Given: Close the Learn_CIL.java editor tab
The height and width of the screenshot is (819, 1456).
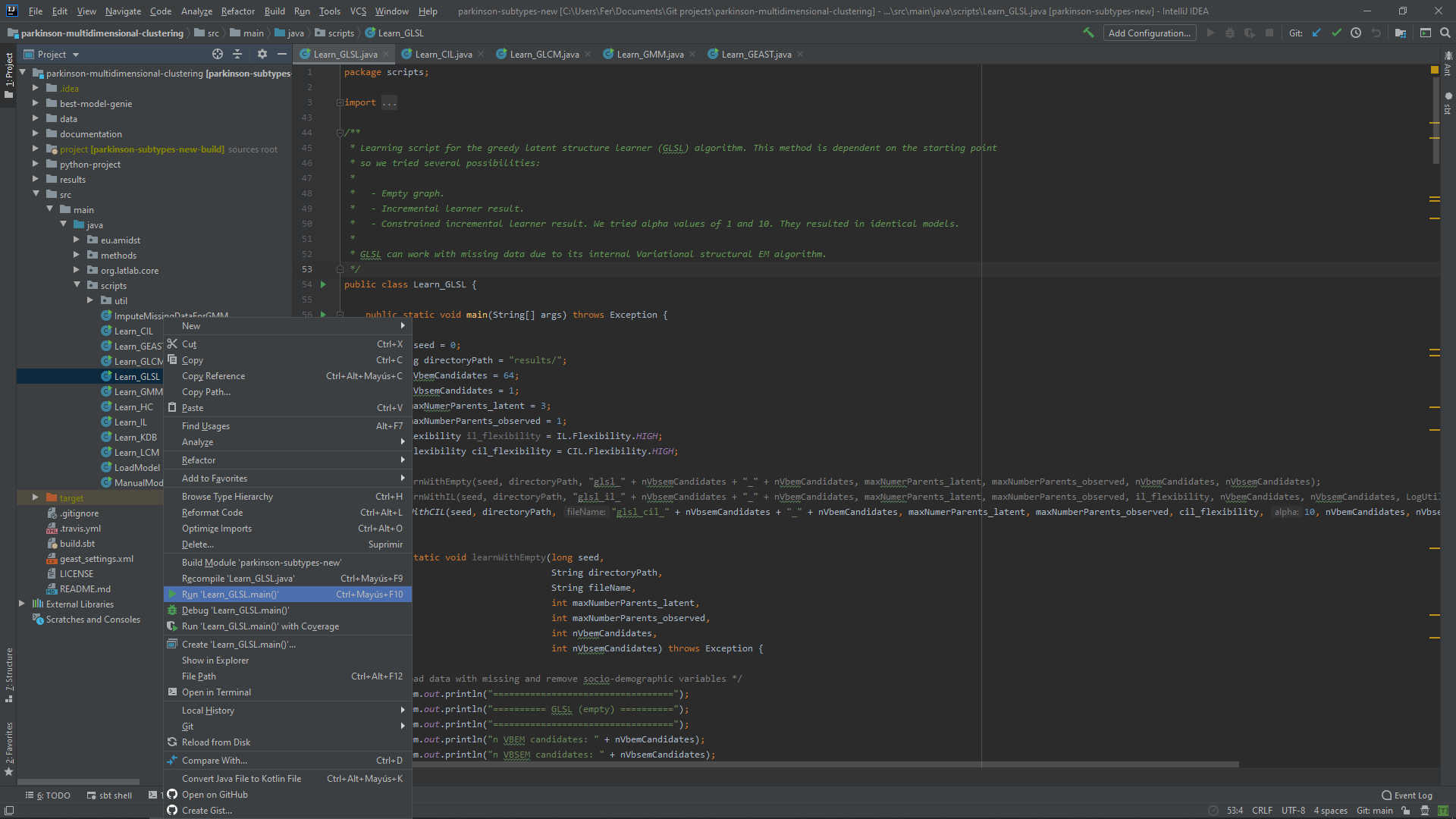Looking at the screenshot, I should point(481,54).
